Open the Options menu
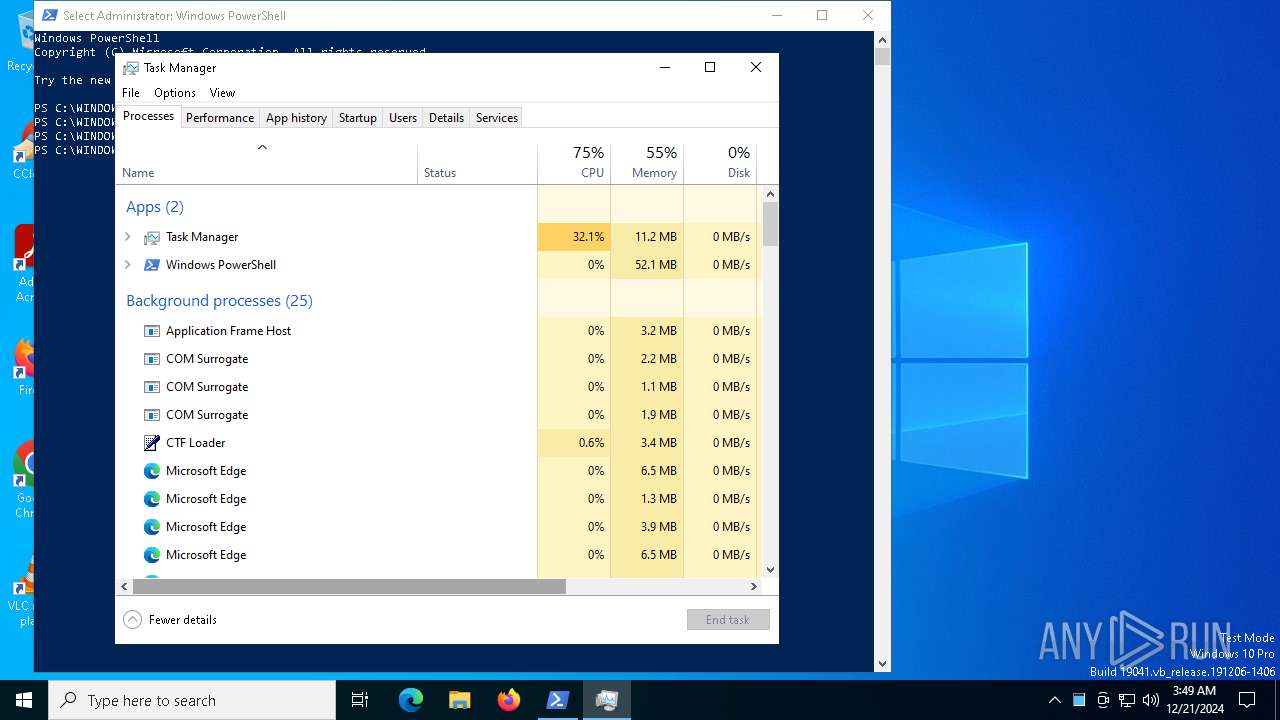Viewport: 1280px width, 720px height. [175, 92]
